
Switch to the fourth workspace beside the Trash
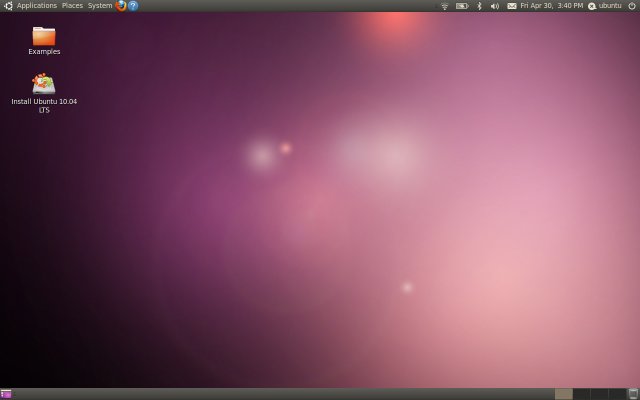[x=618, y=394]
